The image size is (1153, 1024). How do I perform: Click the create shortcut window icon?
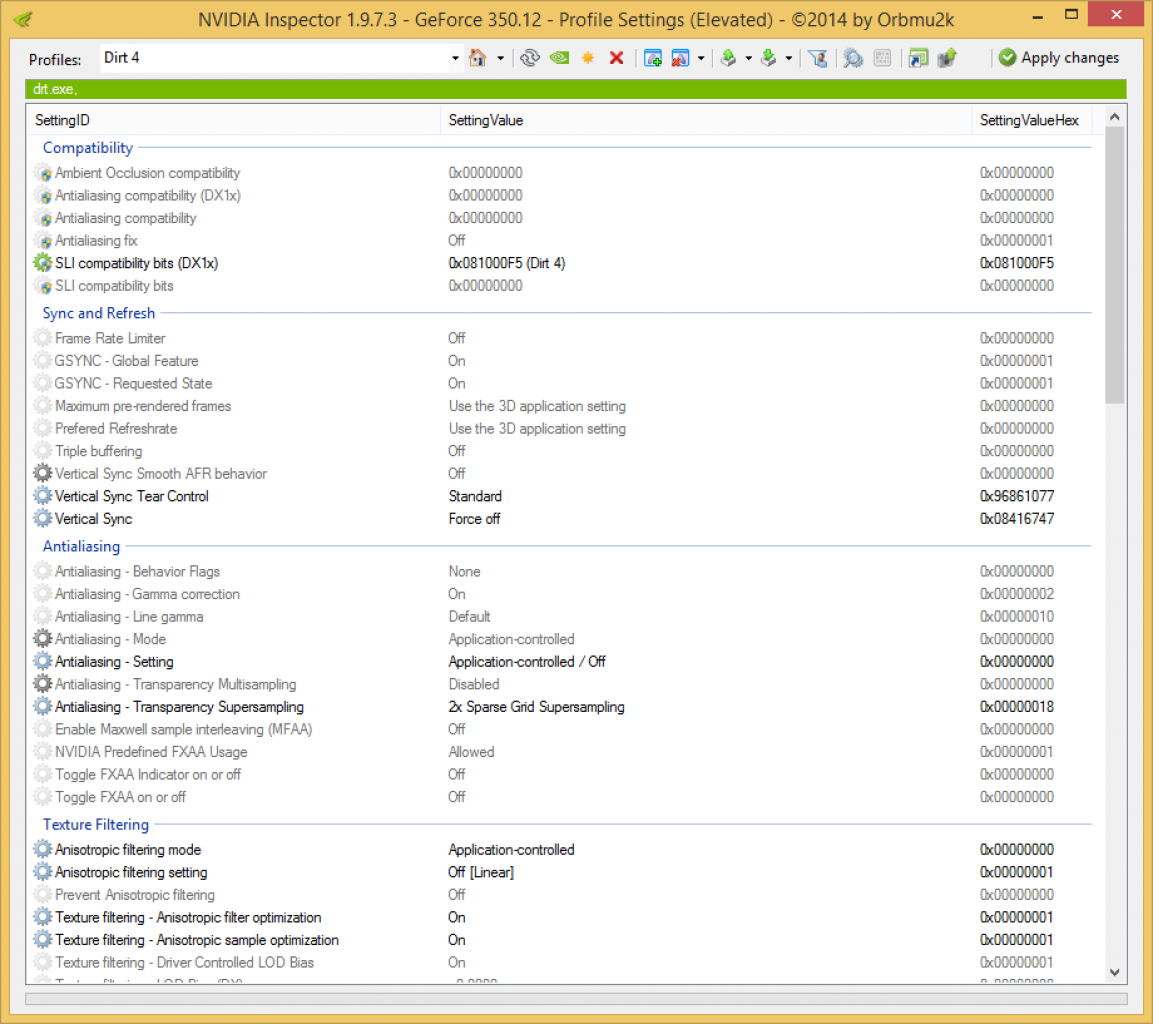tap(918, 58)
